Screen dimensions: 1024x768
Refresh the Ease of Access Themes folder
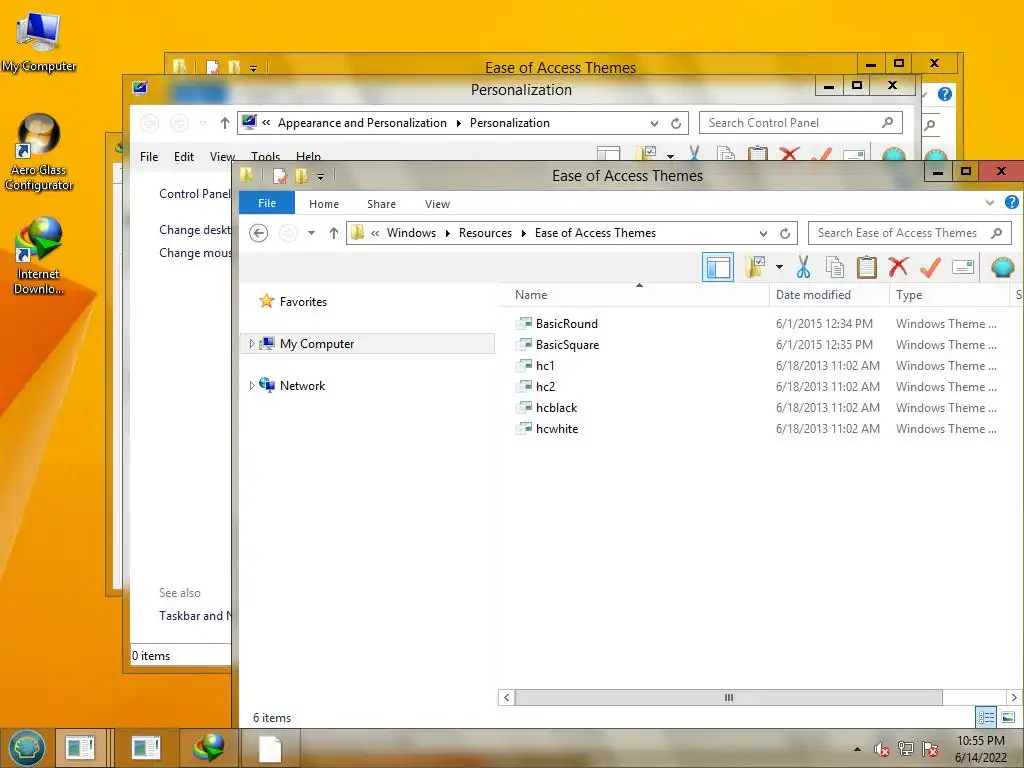point(785,233)
